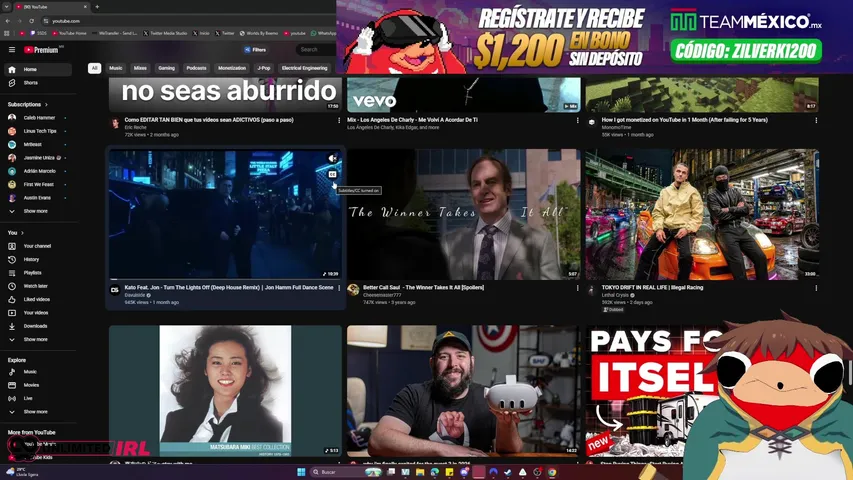Open a new browser tab
Image resolution: width=853 pixels, height=480 pixels.
tap(97, 7)
